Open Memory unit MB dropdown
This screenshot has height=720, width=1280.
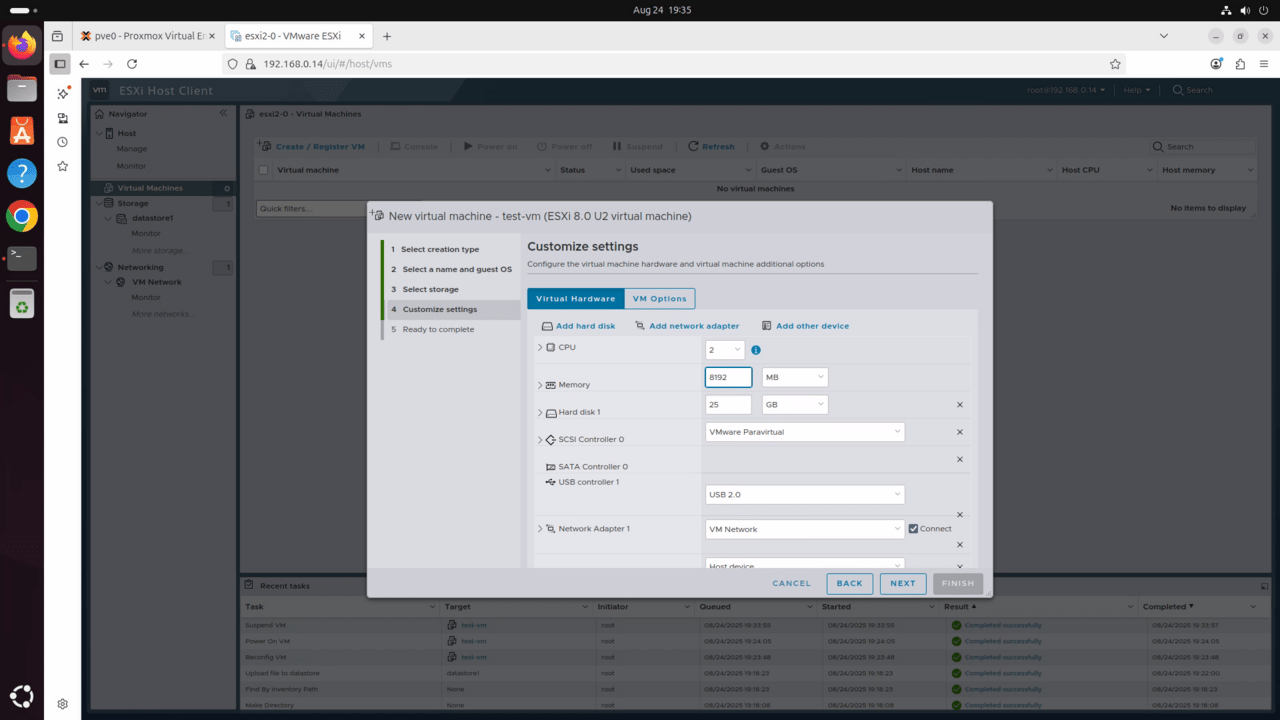point(795,377)
